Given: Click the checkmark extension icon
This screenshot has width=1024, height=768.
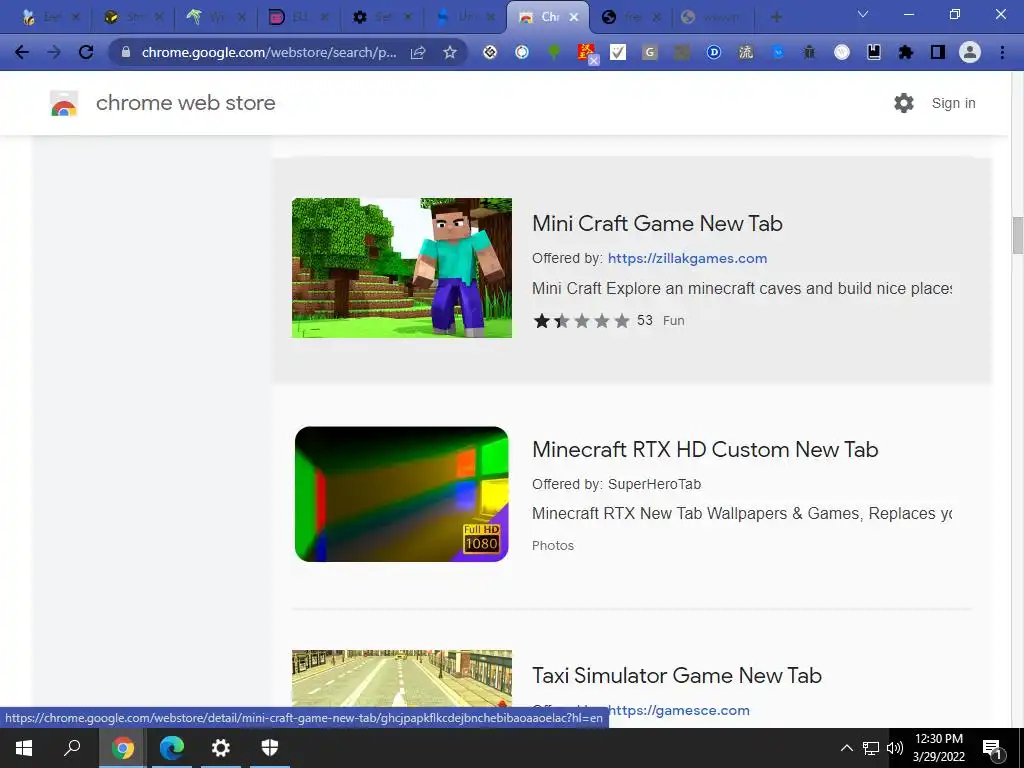Looking at the screenshot, I should click(x=618, y=52).
